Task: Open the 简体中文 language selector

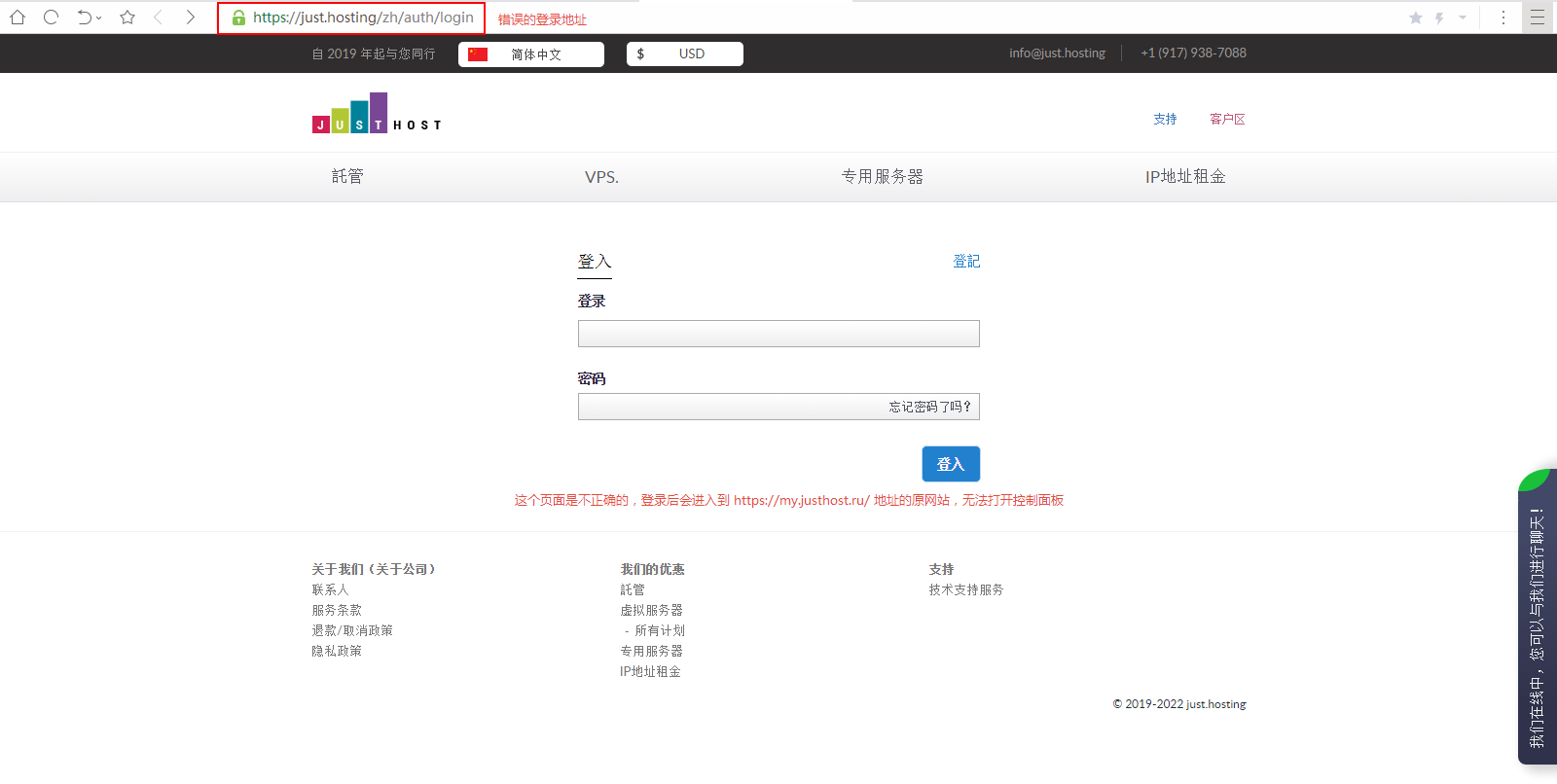Action: [531, 54]
